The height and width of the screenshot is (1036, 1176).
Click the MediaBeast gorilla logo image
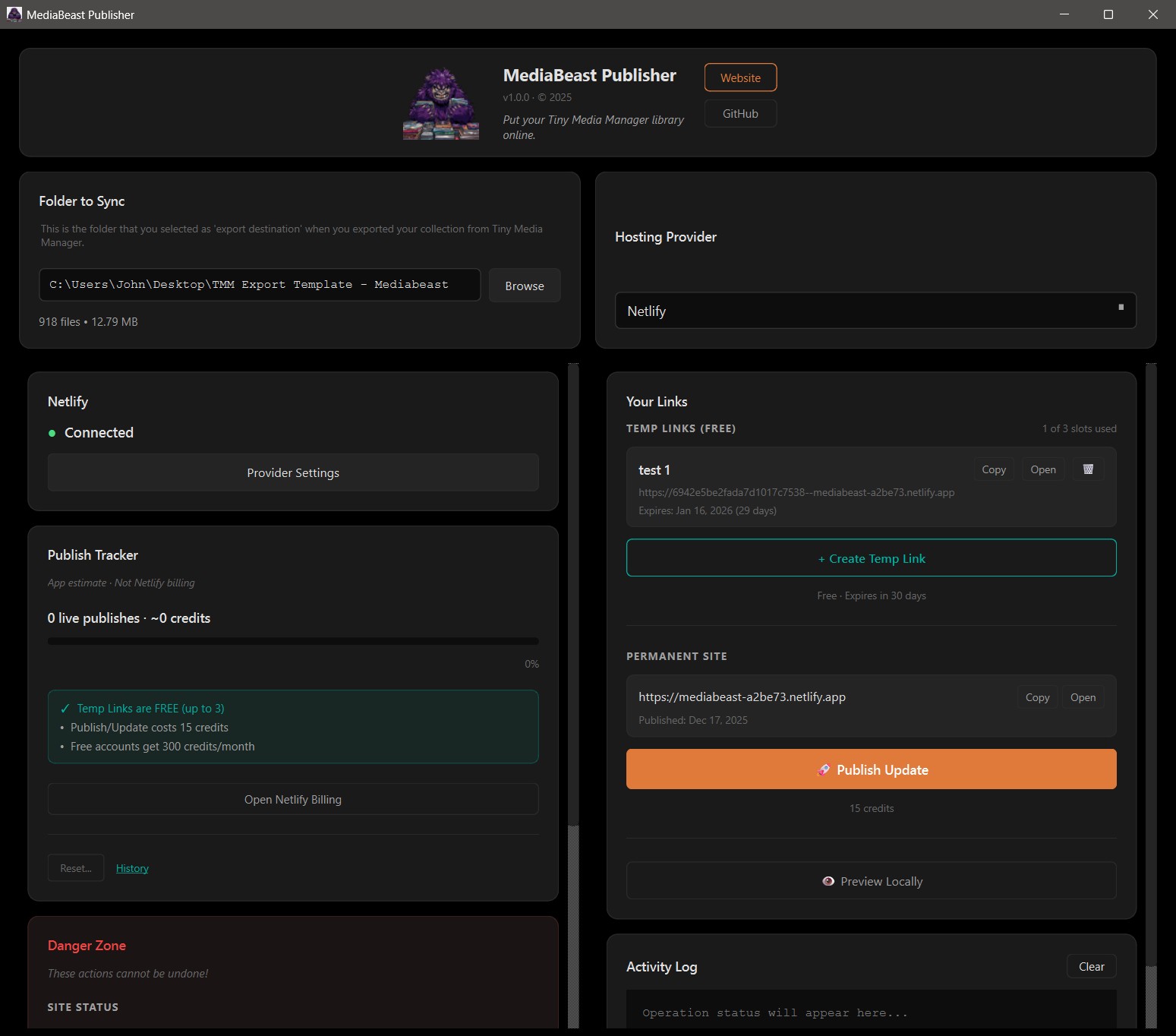pos(441,104)
